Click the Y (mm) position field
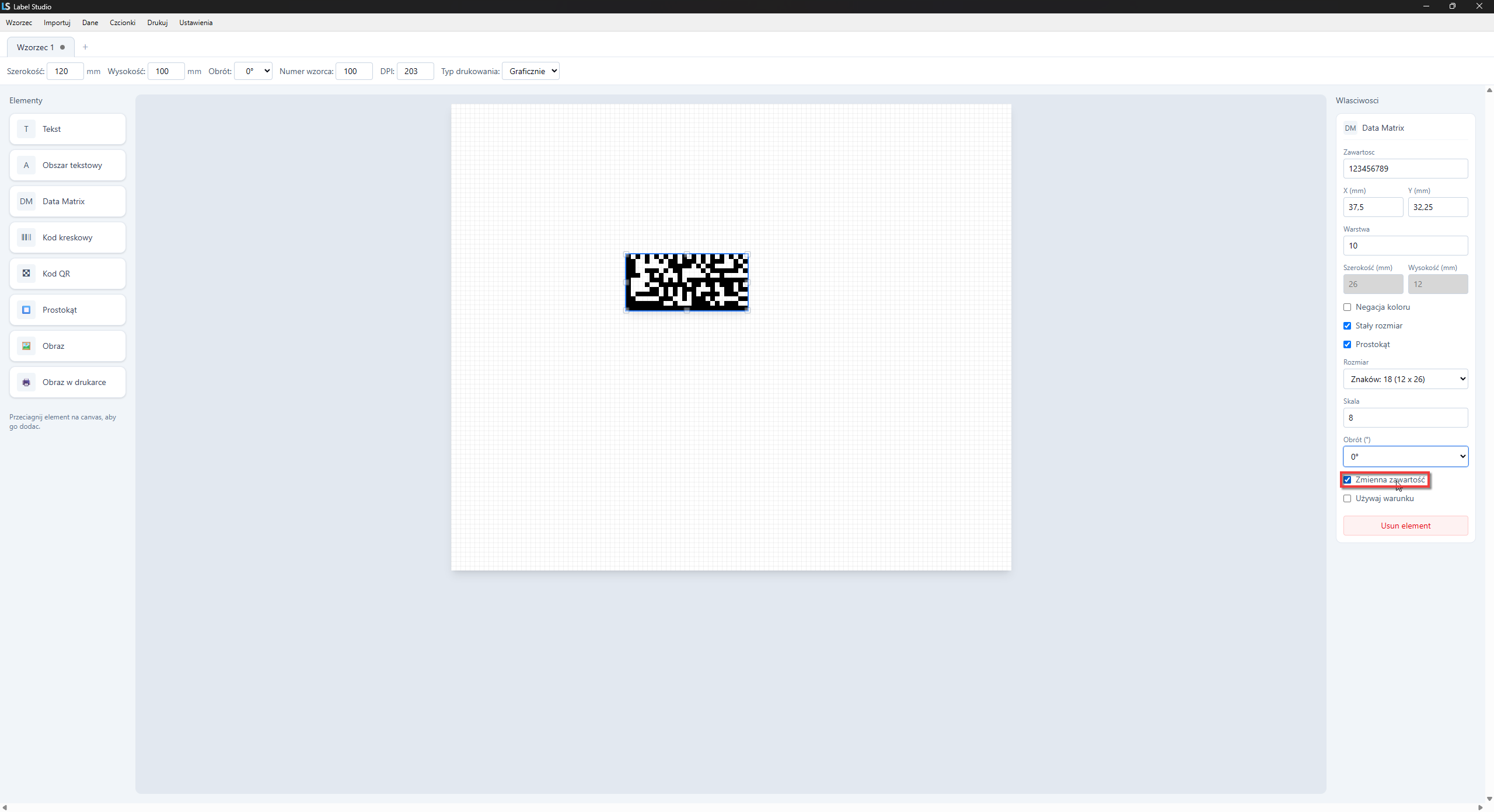The height and width of the screenshot is (812, 1494). [1438, 207]
